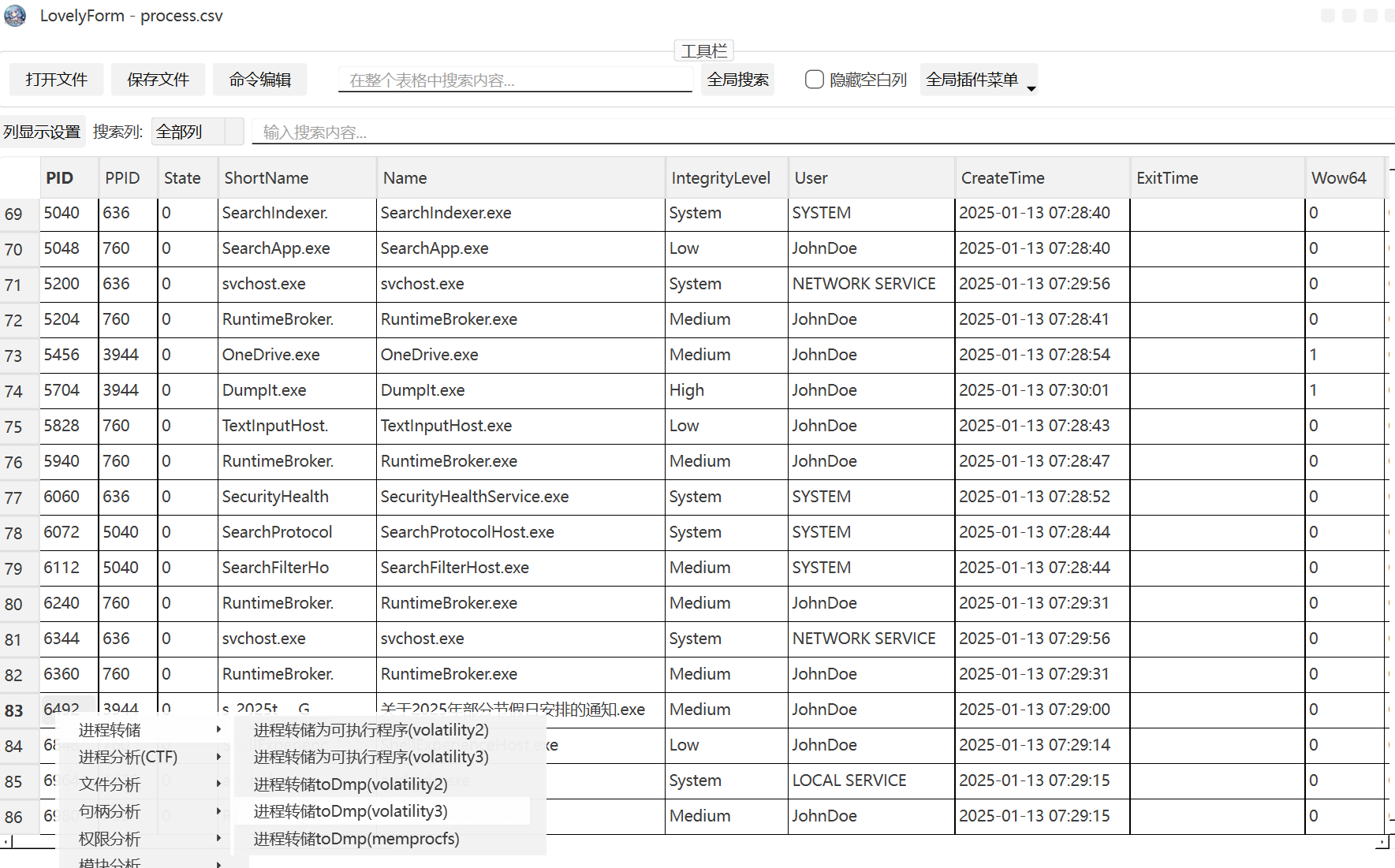1395x868 pixels.
Task: Click the horizontal scrollbar left arrow
Action: click(7, 843)
